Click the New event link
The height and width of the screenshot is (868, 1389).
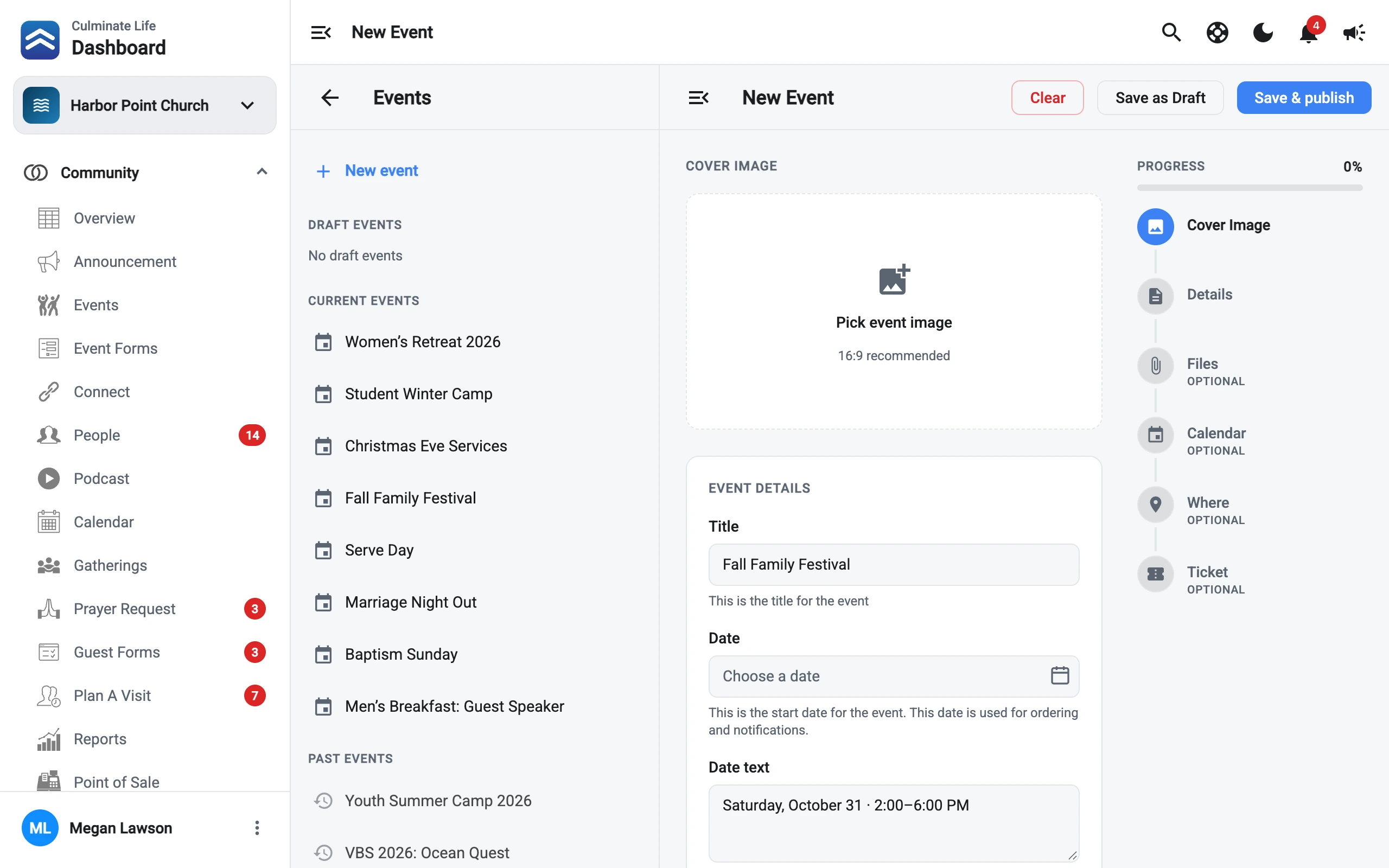[367, 170]
